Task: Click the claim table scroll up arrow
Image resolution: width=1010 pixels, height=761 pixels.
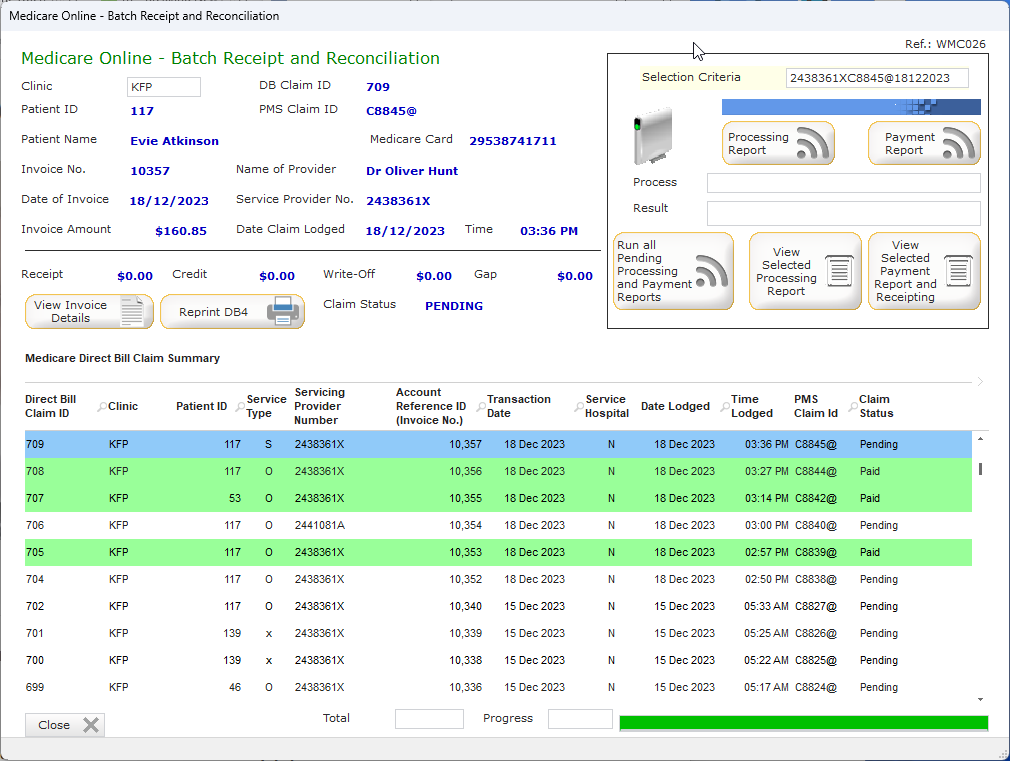Action: coord(980,439)
